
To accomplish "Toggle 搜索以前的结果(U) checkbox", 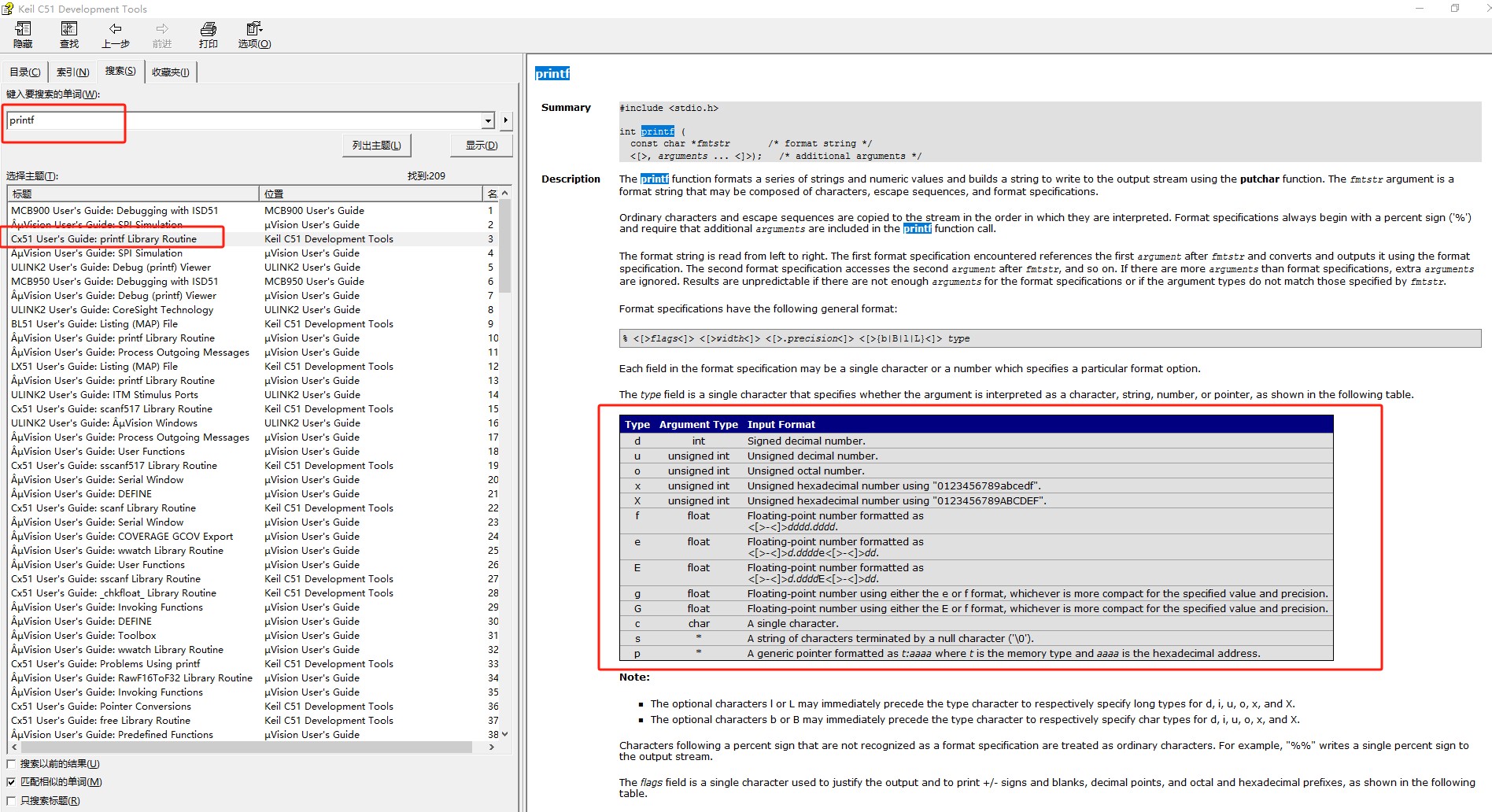I will 11,764.
